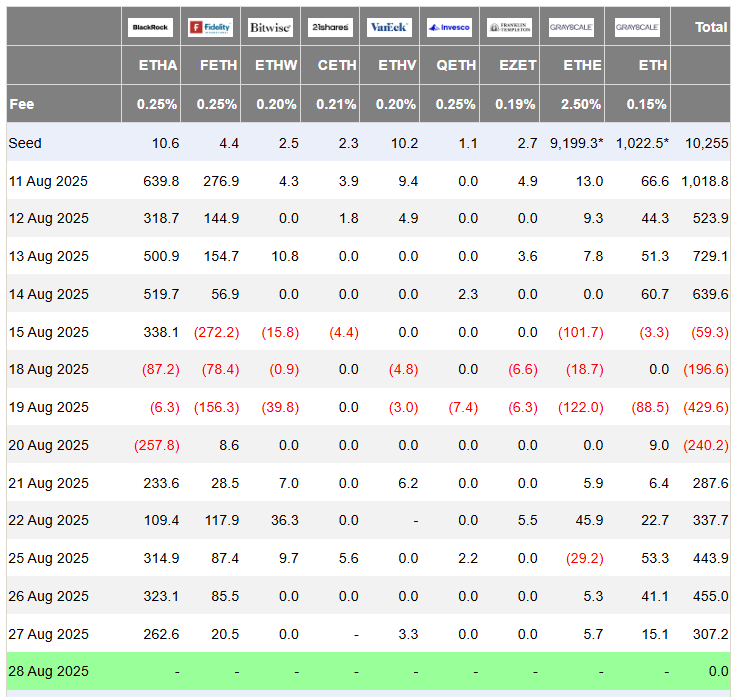This screenshot has width=736, height=697.
Task: Click the Grayscale logo above ETHE
Action: click(x=571, y=27)
